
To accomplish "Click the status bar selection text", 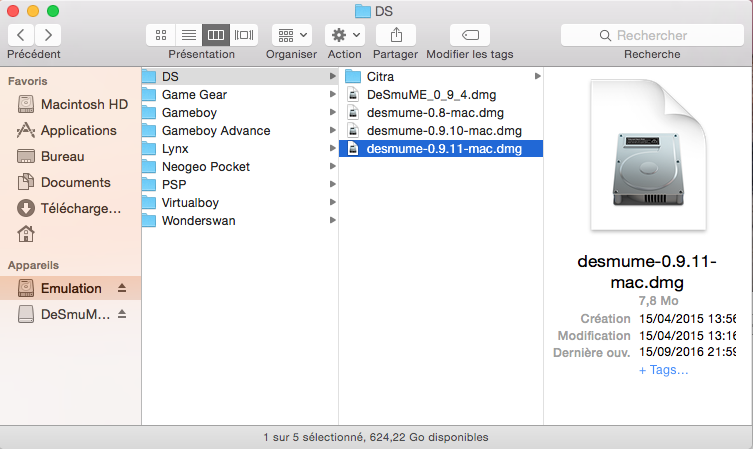I will [376, 437].
